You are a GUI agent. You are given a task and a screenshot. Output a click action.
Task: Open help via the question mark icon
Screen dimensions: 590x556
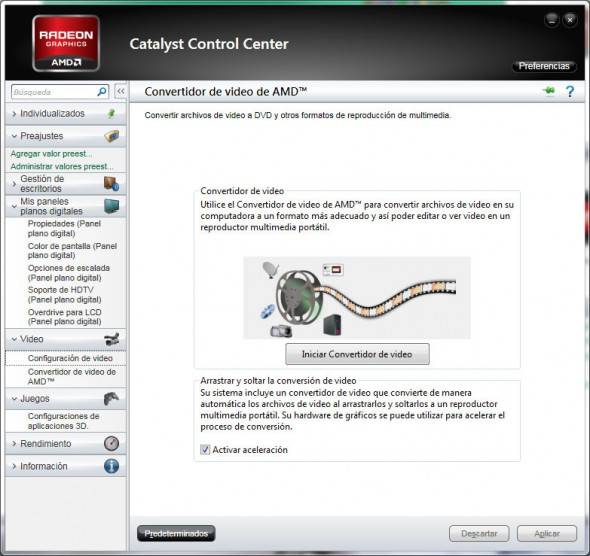coord(570,91)
